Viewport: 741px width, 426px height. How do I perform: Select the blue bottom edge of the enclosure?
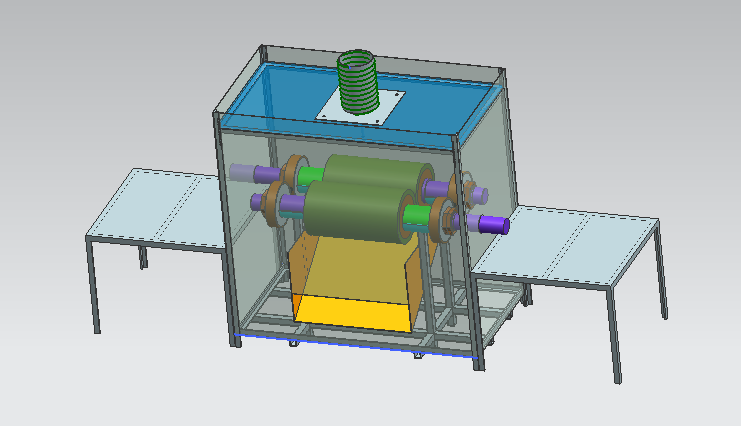350,344
